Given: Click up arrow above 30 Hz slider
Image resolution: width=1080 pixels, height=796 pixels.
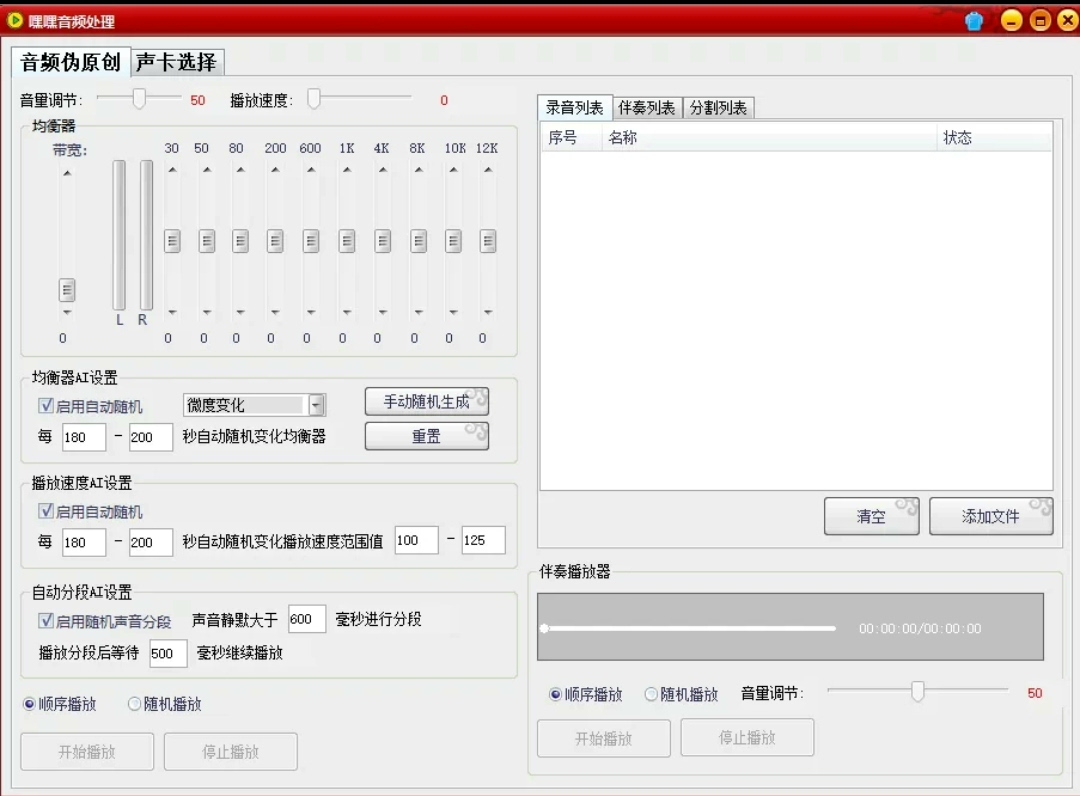Looking at the screenshot, I should (172, 169).
